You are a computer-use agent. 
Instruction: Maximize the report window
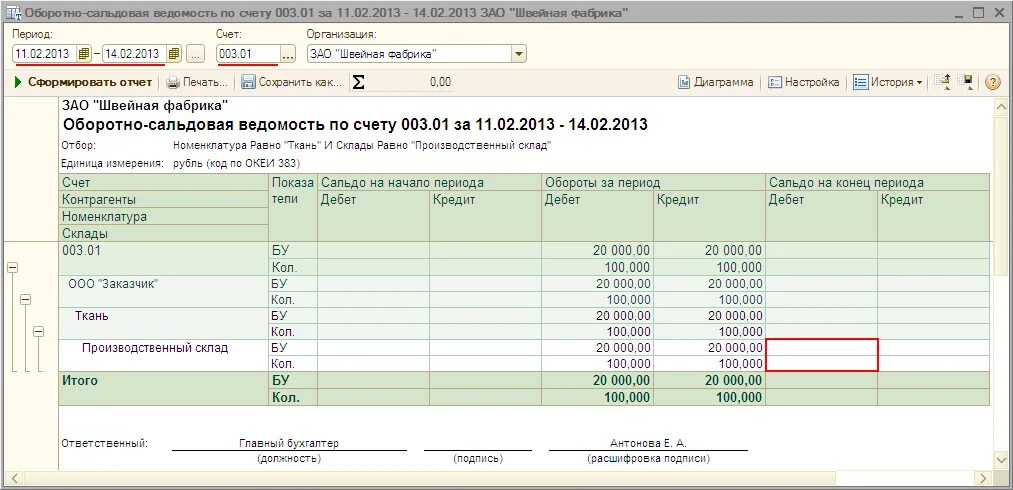pyautogui.click(x=977, y=13)
